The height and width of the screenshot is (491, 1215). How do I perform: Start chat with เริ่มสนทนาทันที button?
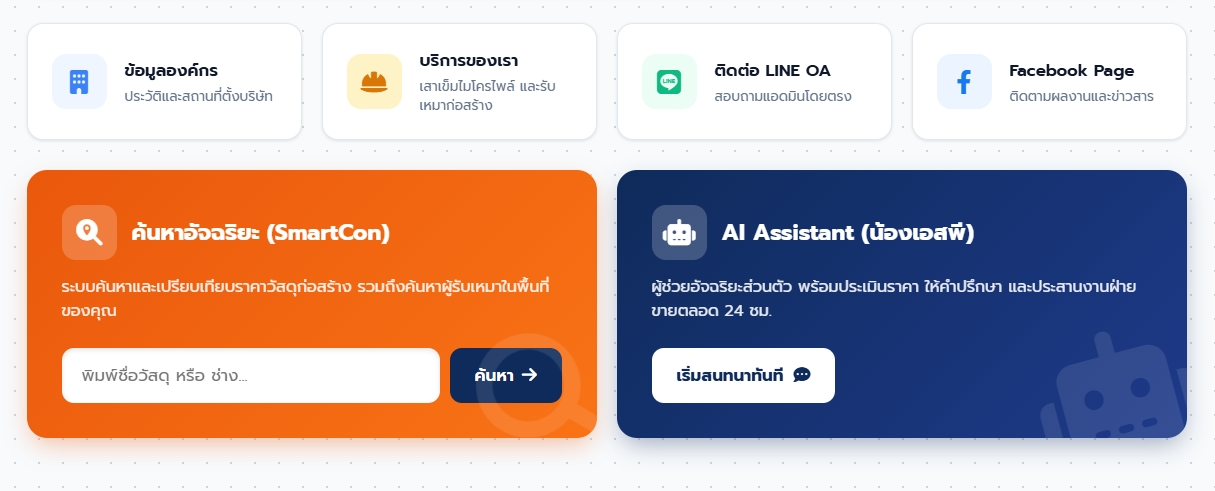pyautogui.click(x=743, y=375)
